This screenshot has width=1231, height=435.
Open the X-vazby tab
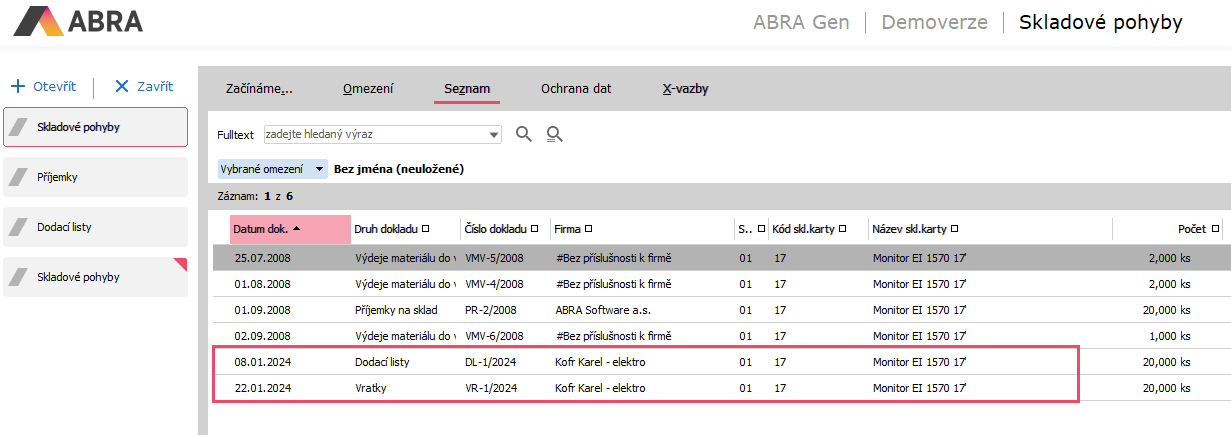pos(685,88)
